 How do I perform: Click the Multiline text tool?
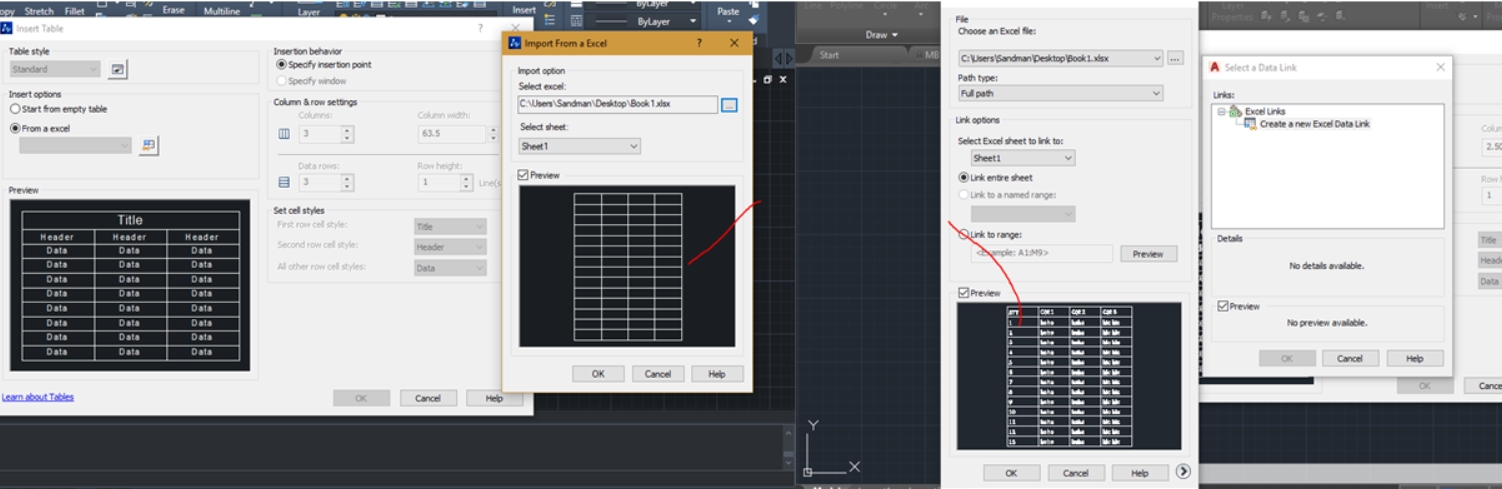pyautogui.click(x=221, y=11)
